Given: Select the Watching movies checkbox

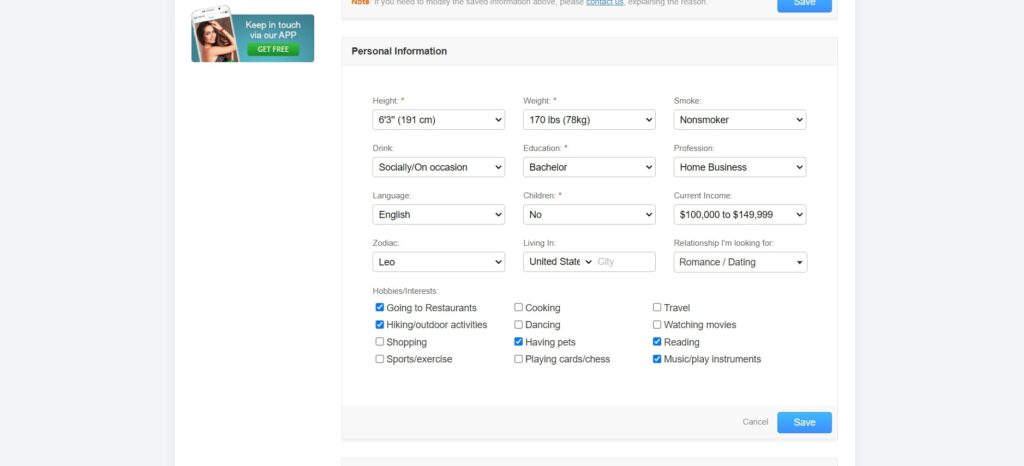Looking at the screenshot, I should point(657,325).
